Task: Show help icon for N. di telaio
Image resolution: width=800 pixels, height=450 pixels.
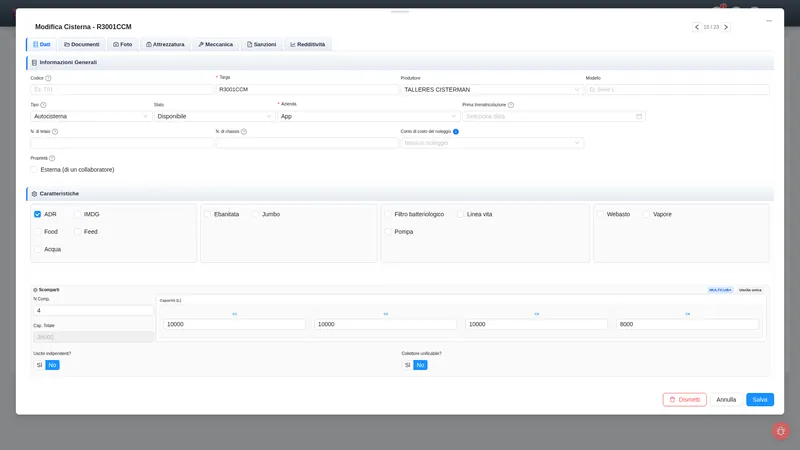Action: tap(55, 132)
